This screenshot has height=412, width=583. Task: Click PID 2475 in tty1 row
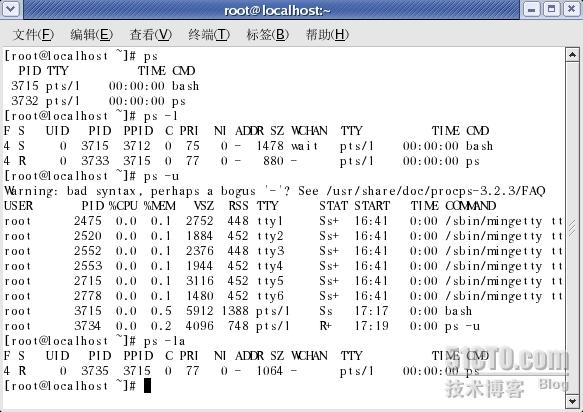pos(88,221)
